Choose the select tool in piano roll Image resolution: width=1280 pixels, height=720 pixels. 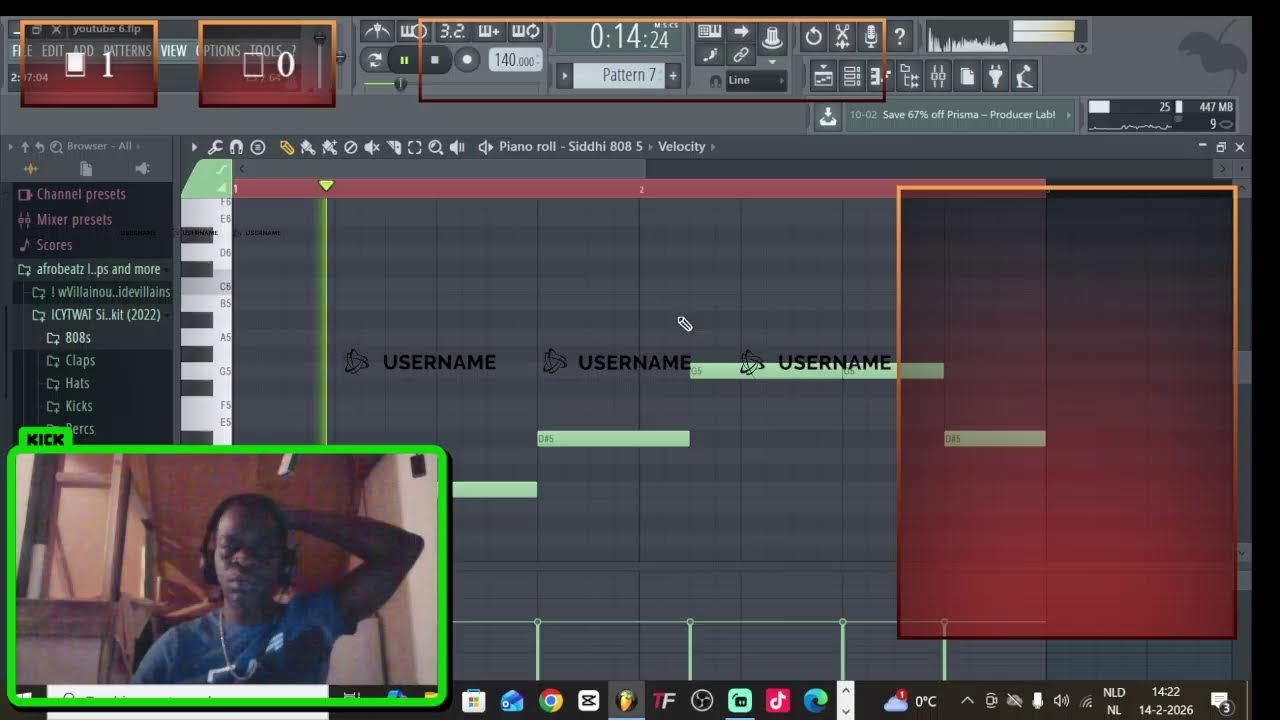click(414, 147)
